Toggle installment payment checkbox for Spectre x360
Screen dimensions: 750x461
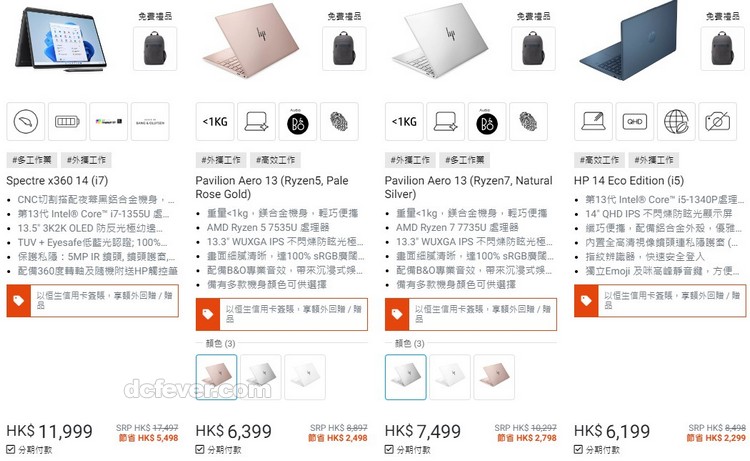tap(11, 450)
